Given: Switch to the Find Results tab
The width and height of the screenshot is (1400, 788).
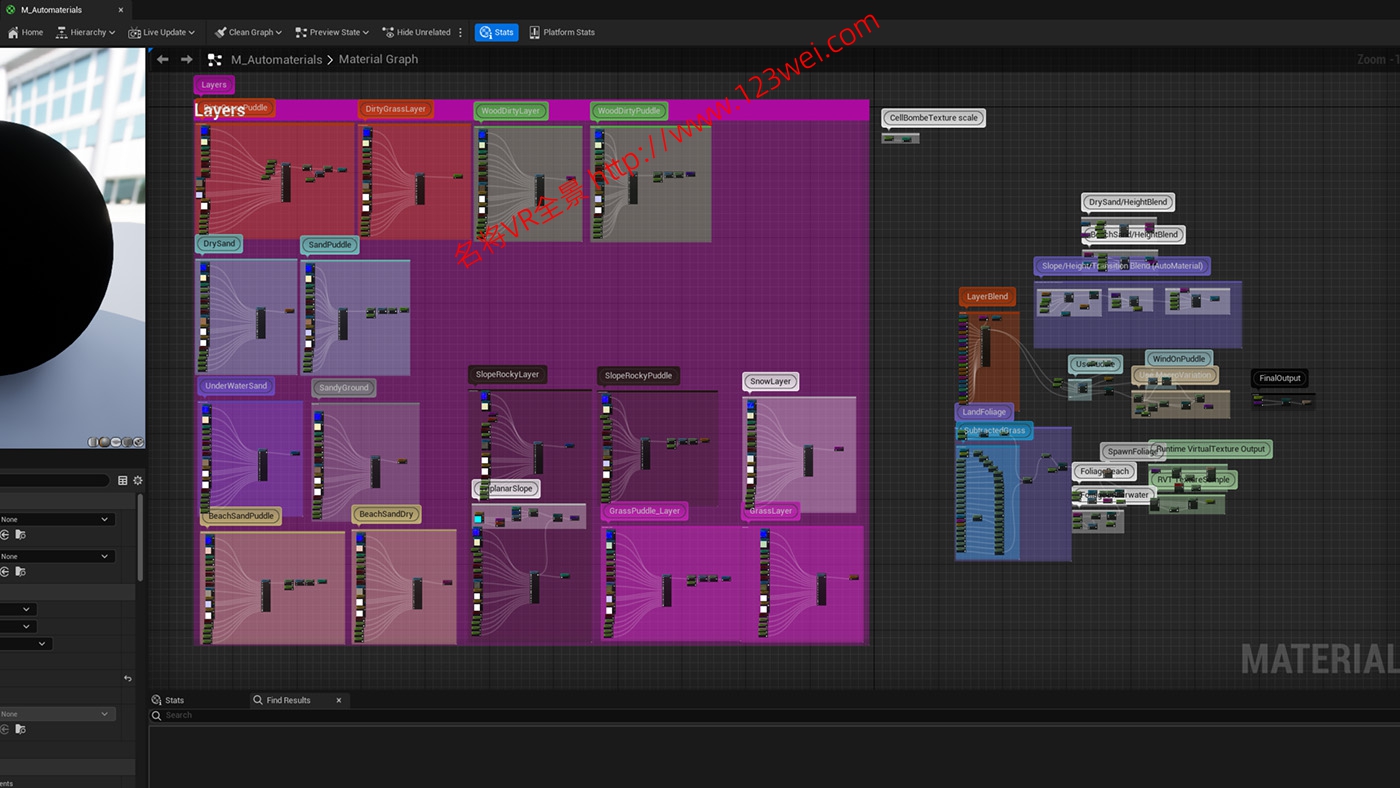Looking at the screenshot, I should click(x=288, y=700).
